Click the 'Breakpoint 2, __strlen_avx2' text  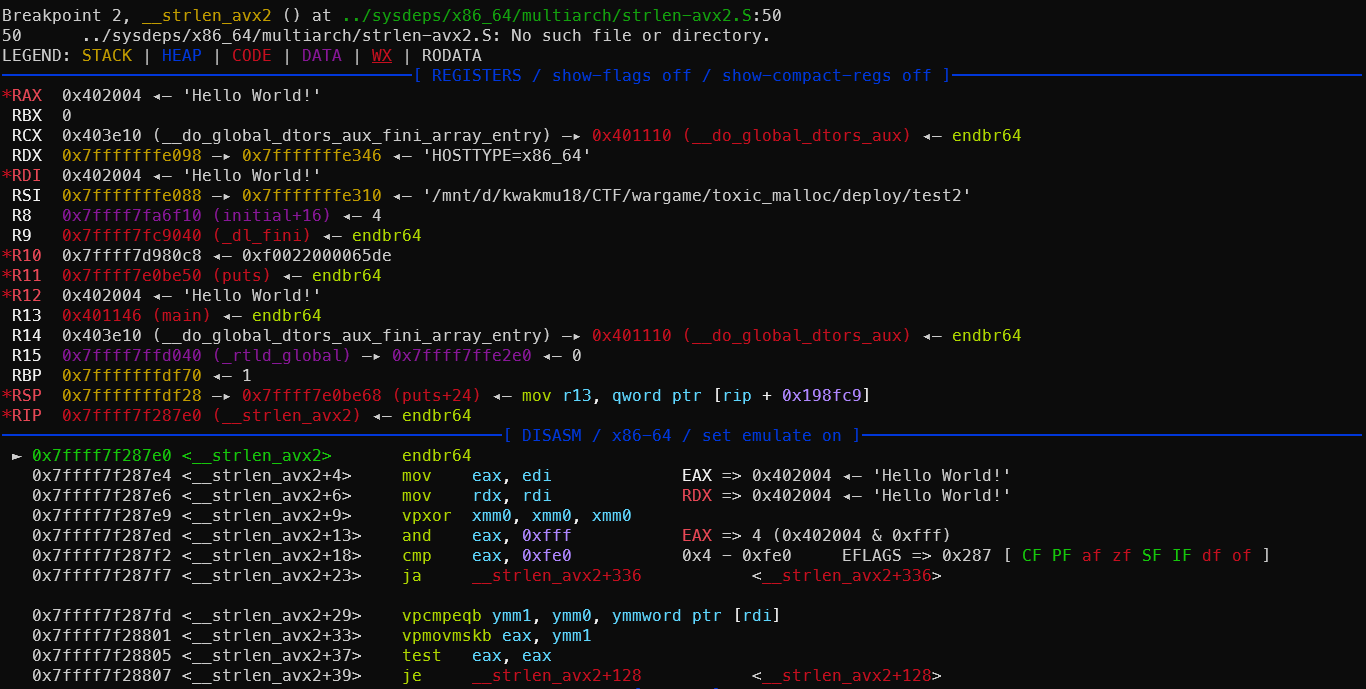[136, 15]
